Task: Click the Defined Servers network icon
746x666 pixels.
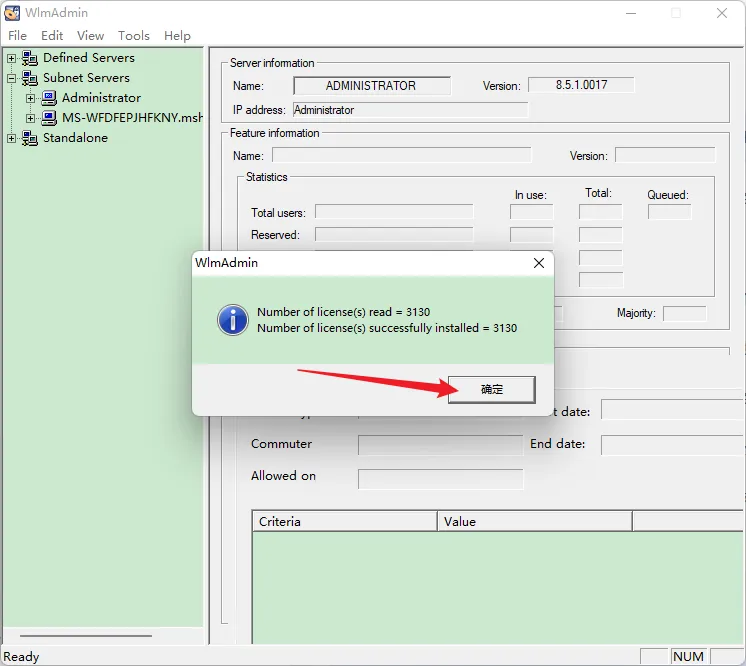Action: tap(29, 58)
